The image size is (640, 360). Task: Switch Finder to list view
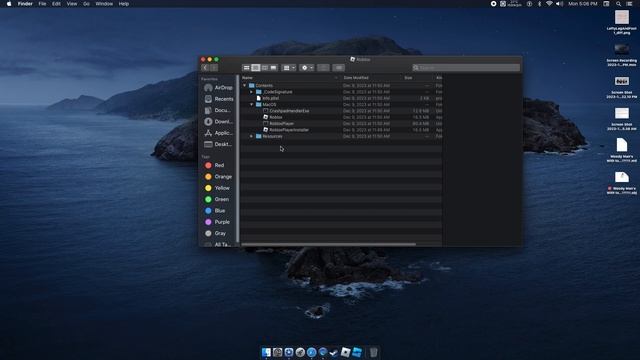coord(256,68)
